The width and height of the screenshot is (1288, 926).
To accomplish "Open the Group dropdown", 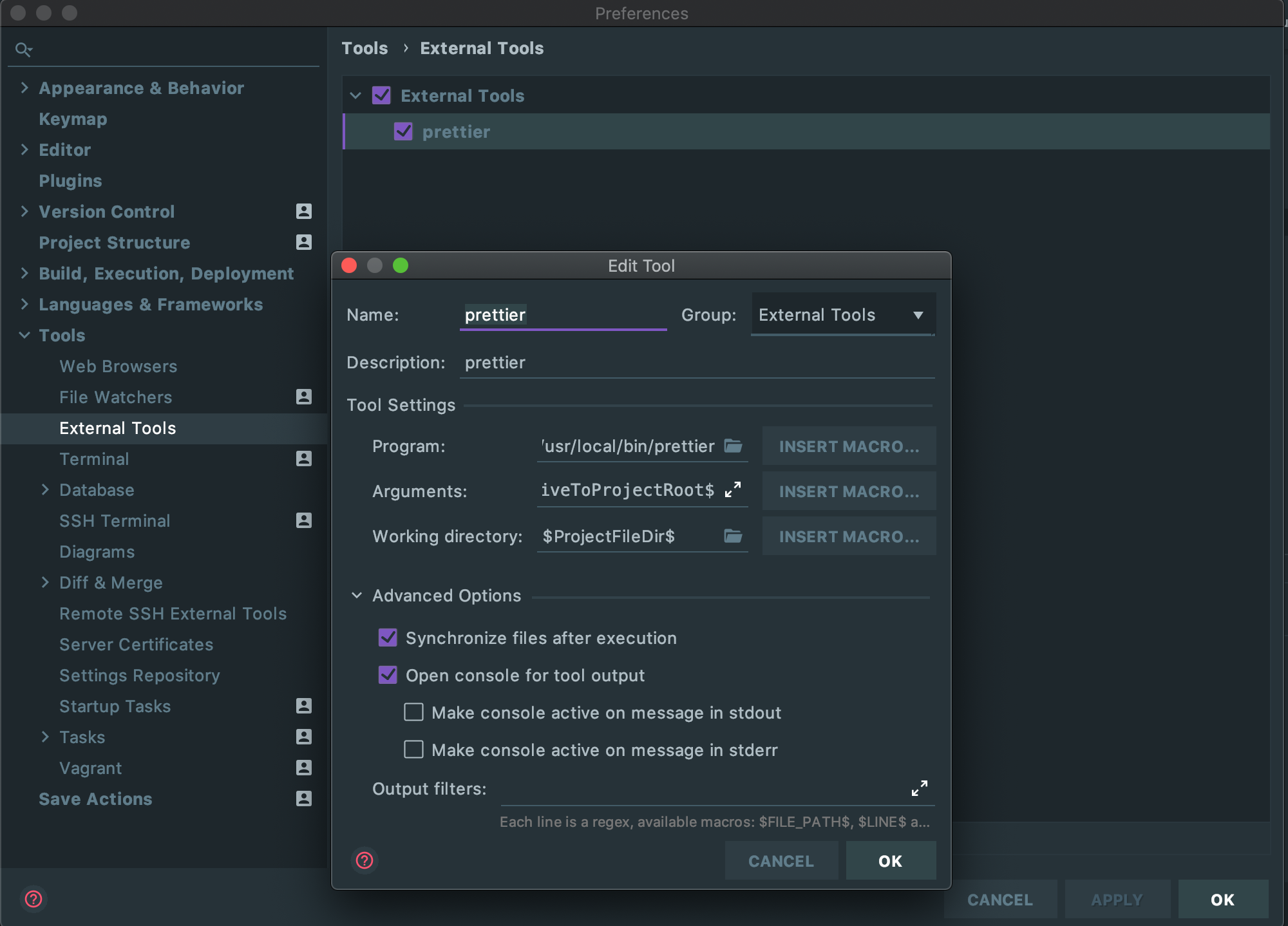I will [843, 315].
